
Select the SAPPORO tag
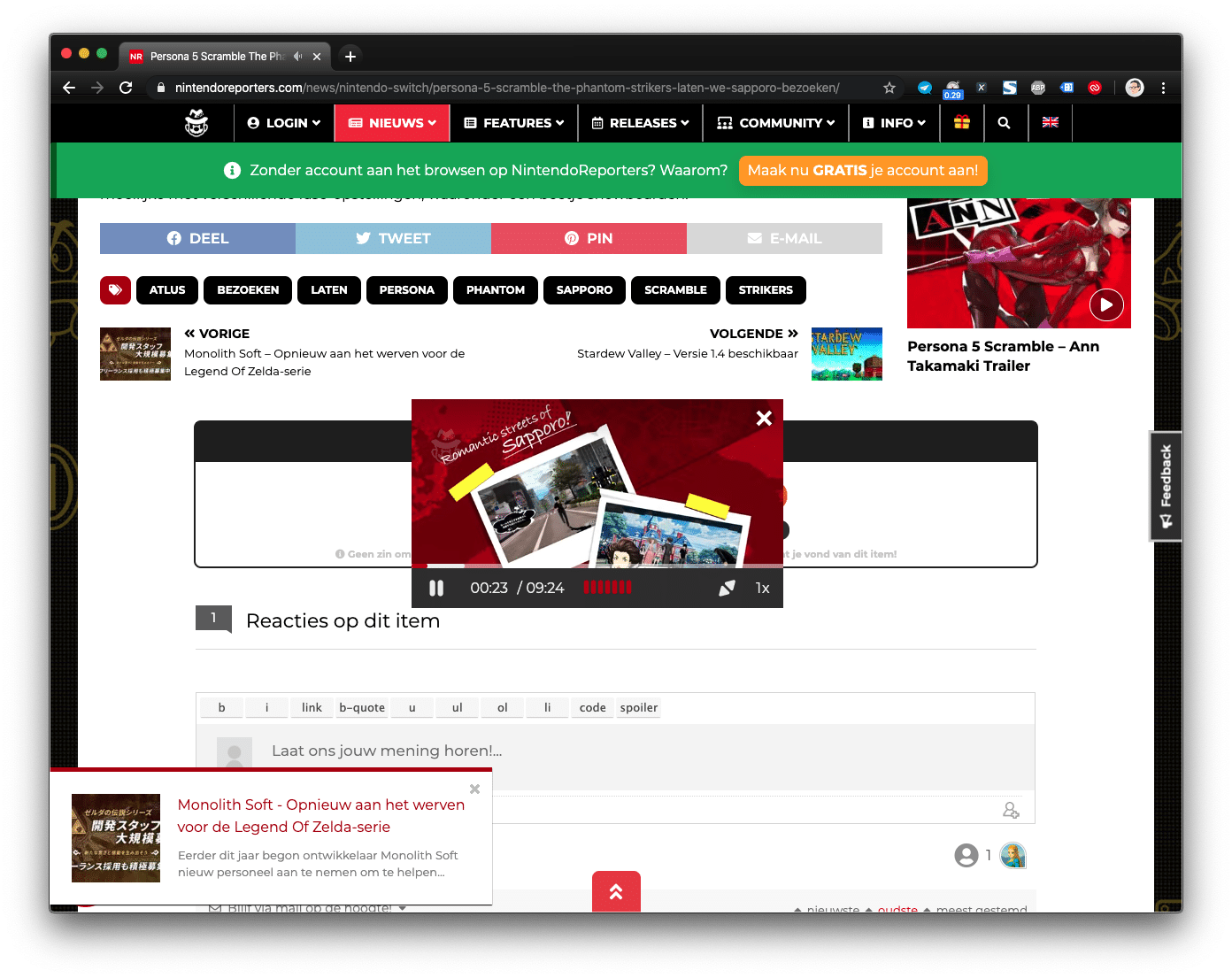tap(584, 289)
